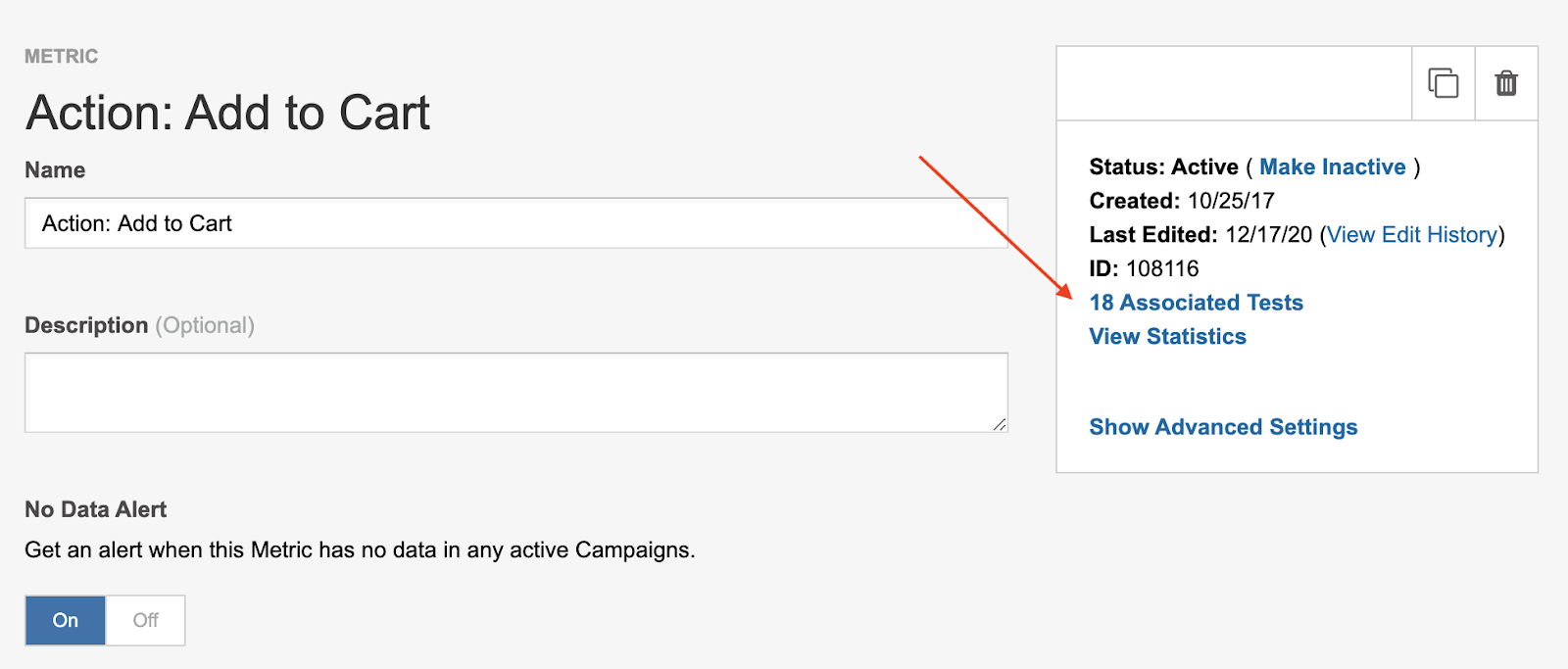Open View Edit History
The width and height of the screenshot is (1568, 669).
(x=1412, y=235)
